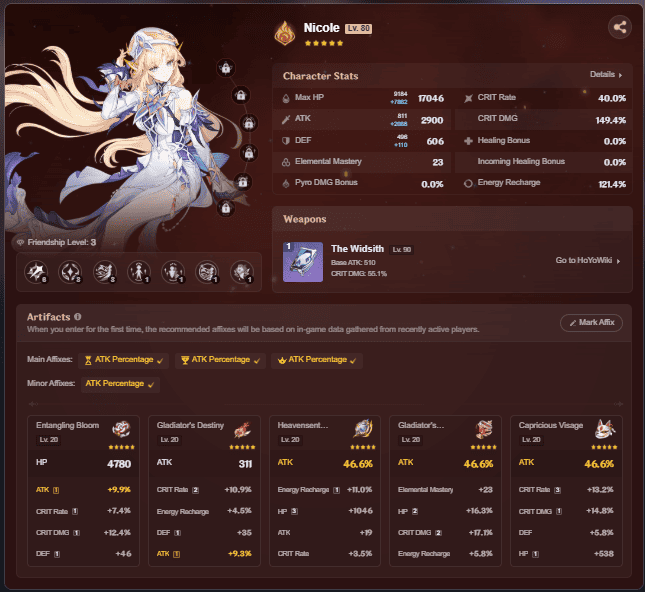
Task: Click the weapon Lv. 90 badge
Action: (x=401, y=250)
